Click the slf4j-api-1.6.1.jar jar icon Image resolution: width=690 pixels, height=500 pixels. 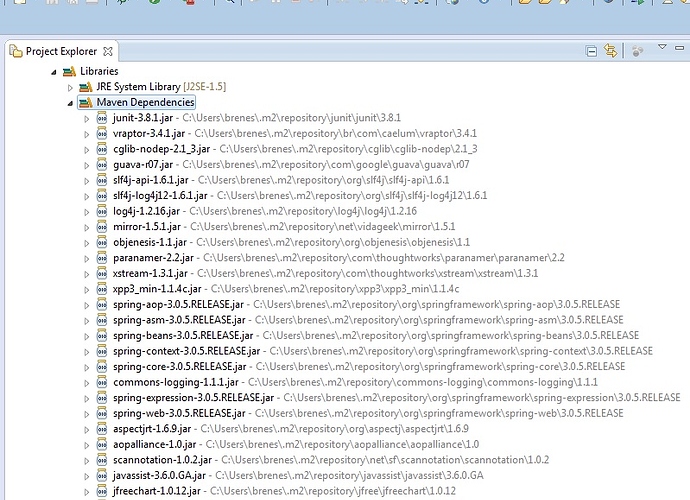pyautogui.click(x=102, y=180)
